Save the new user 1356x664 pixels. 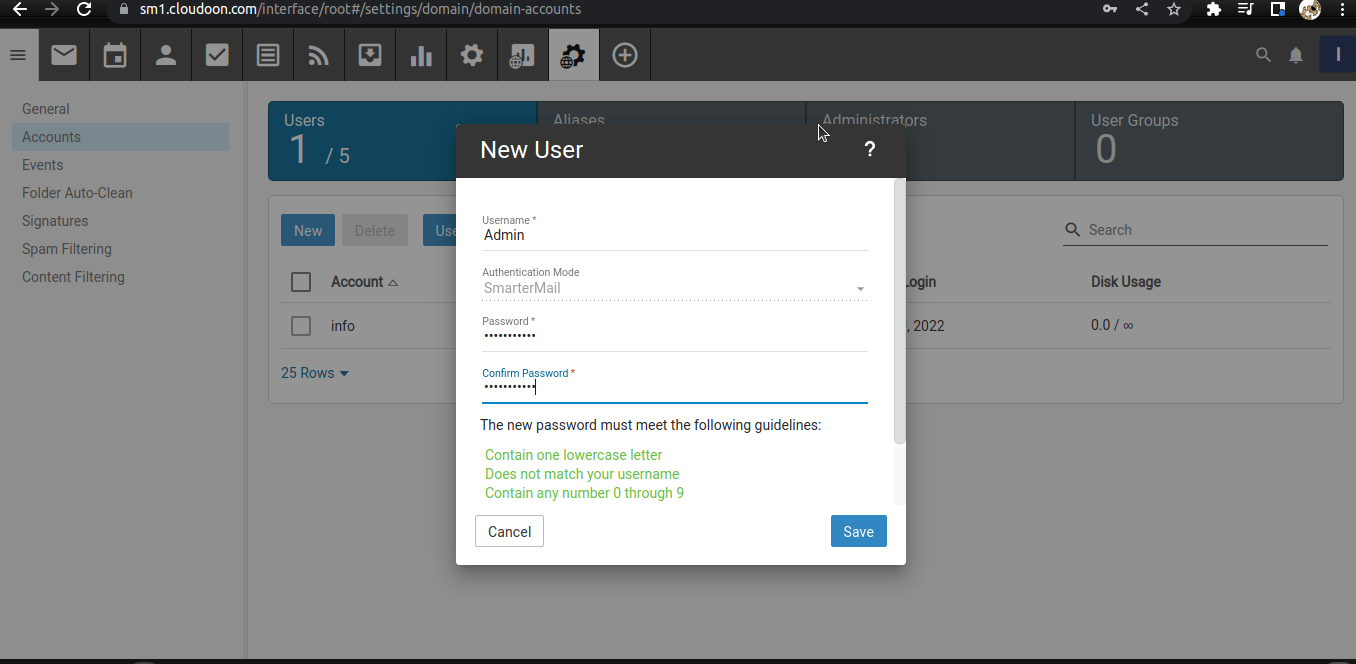coord(858,531)
